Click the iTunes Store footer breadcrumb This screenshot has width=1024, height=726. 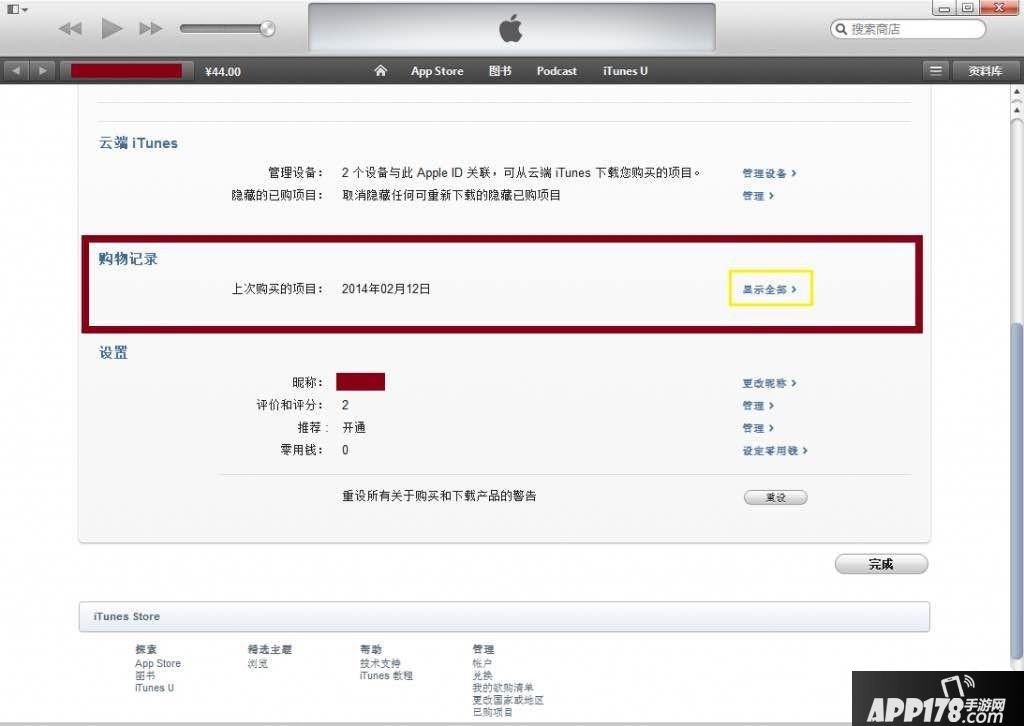click(127, 616)
